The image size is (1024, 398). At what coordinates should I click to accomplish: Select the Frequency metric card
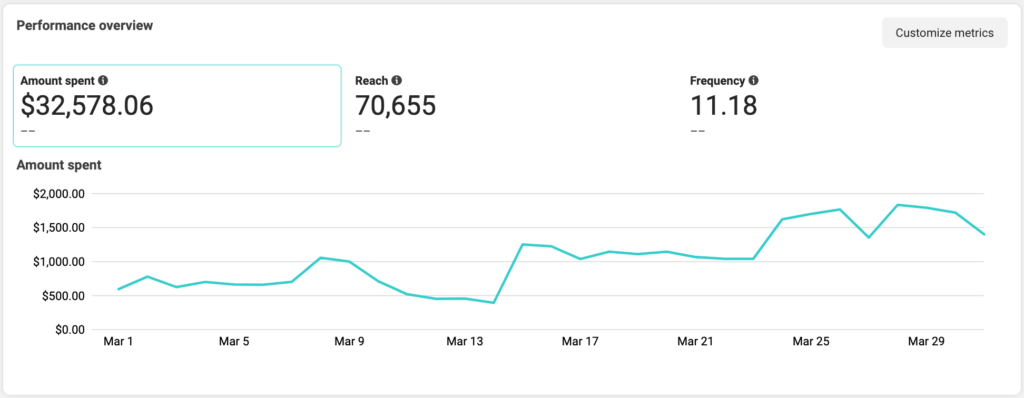(847, 105)
